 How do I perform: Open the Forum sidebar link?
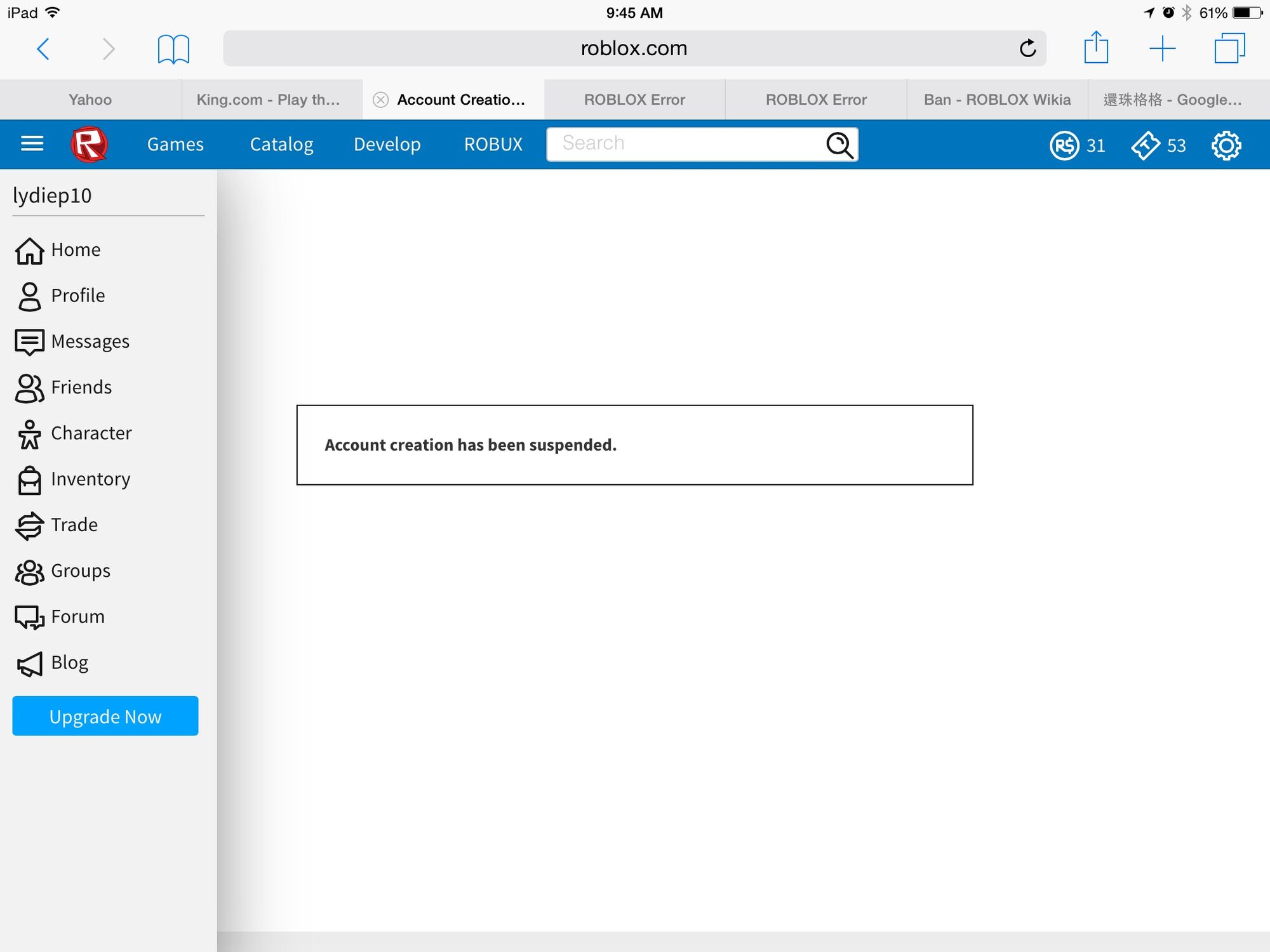77,617
